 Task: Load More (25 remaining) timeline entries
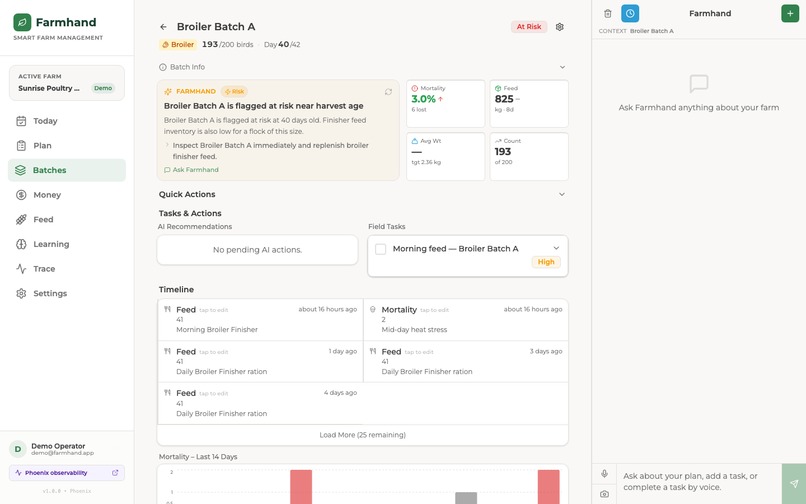(x=362, y=435)
